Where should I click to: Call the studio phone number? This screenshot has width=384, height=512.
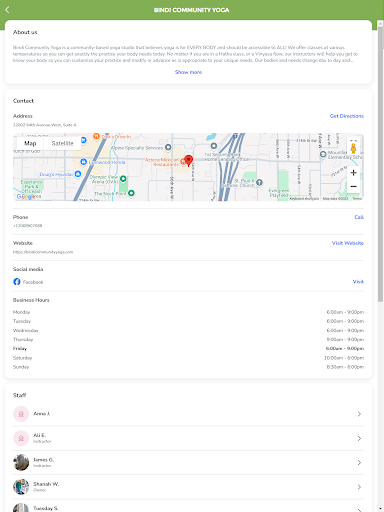click(359, 217)
